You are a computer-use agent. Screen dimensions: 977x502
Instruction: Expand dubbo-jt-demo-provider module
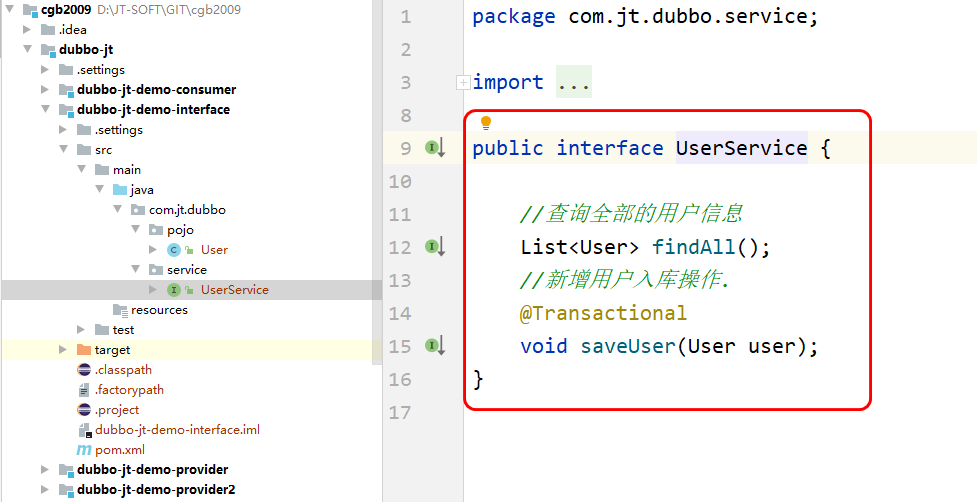[x=45, y=469]
